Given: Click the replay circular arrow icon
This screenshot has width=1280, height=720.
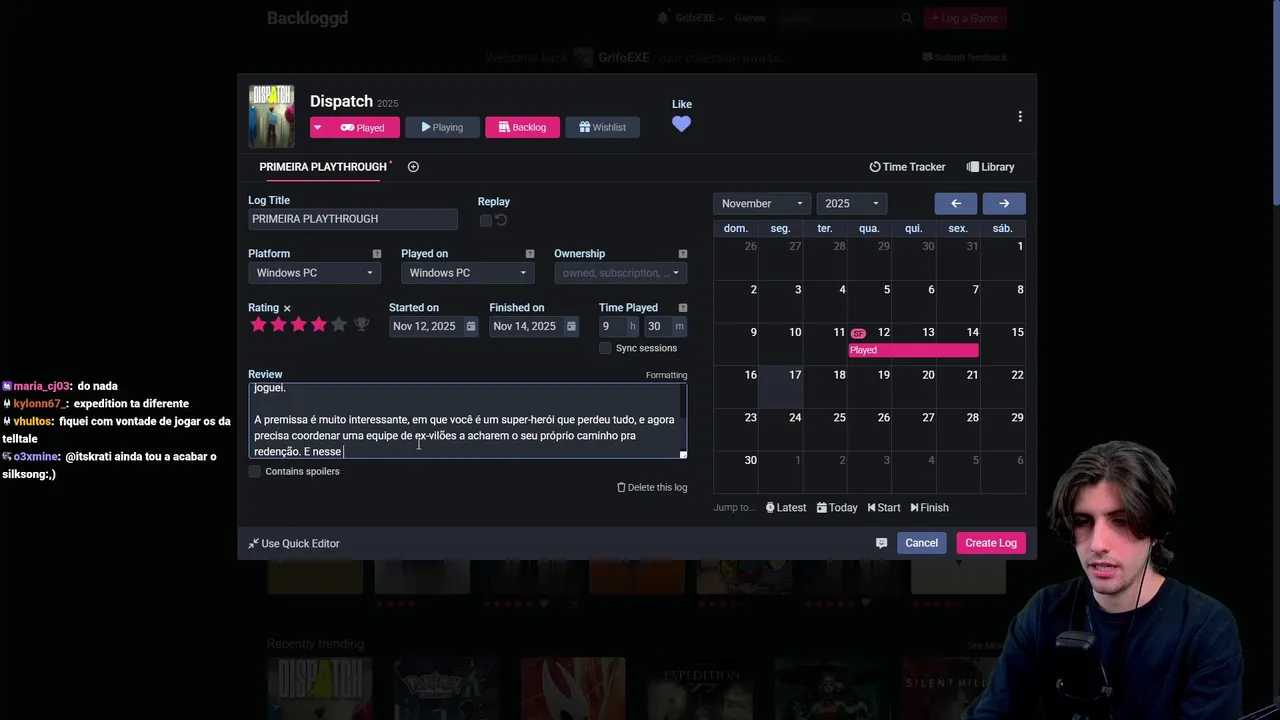Looking at the screenshot, I should click(x=501, y=220).
